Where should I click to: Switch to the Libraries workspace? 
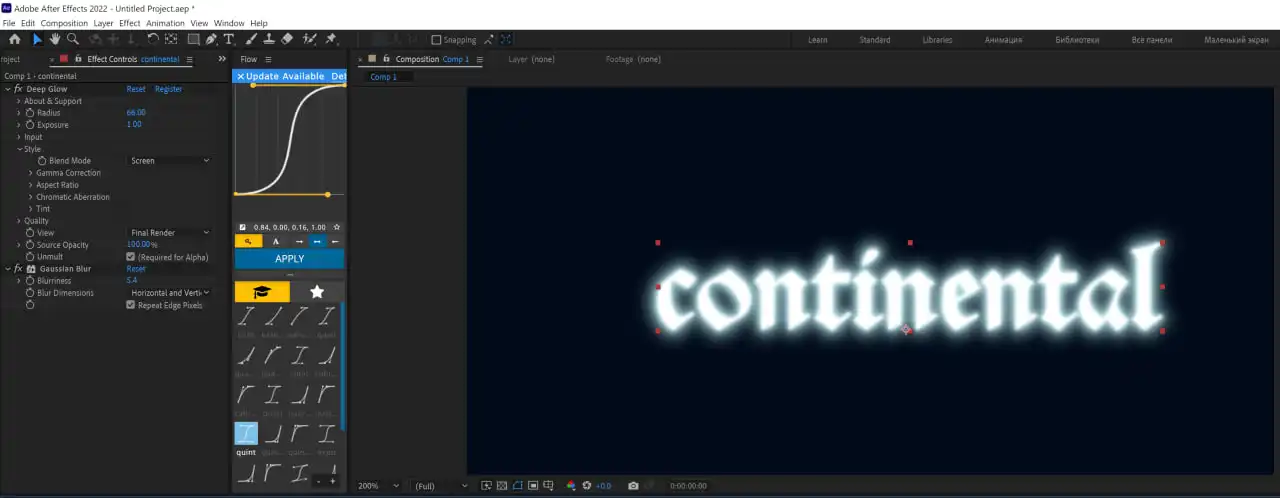(x=936, y=40)
